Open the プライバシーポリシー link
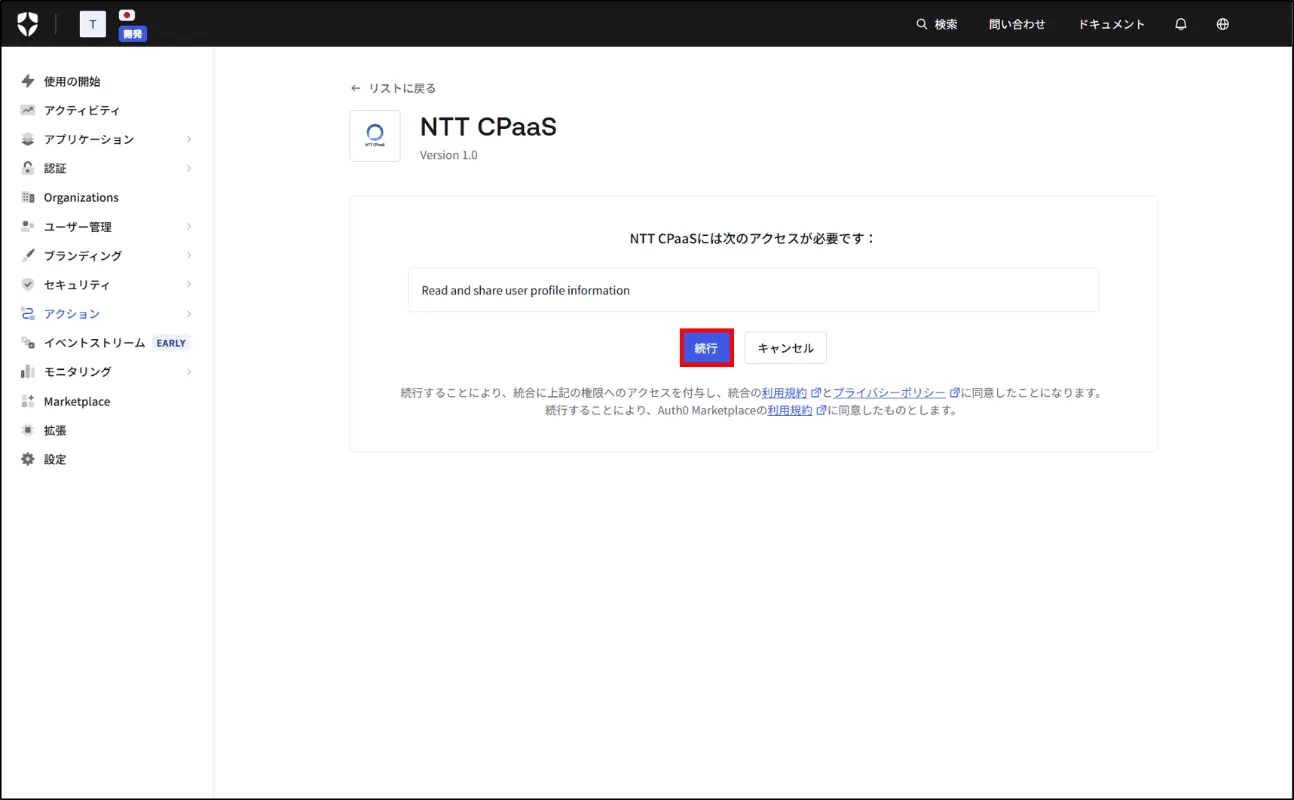Viewport: 1294px width, 800px height. tap(889, 393)
